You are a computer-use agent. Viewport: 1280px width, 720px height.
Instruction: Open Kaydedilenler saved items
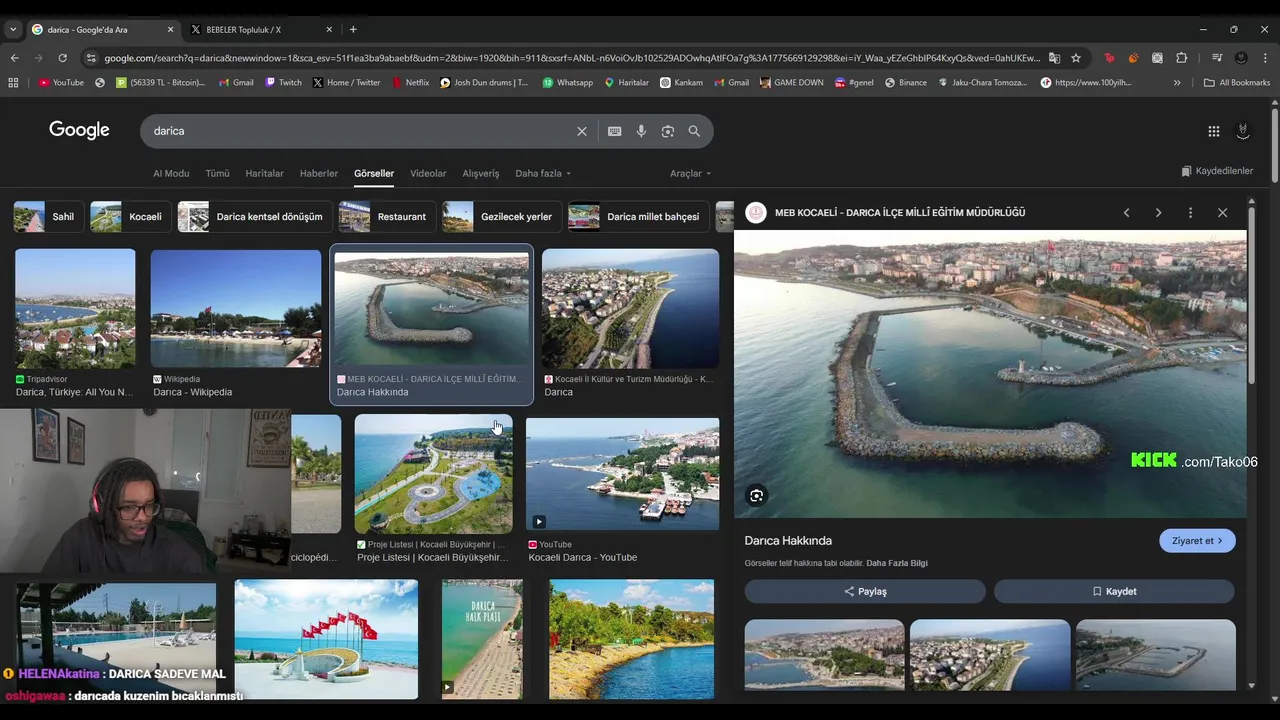[x=1217, y=171]
